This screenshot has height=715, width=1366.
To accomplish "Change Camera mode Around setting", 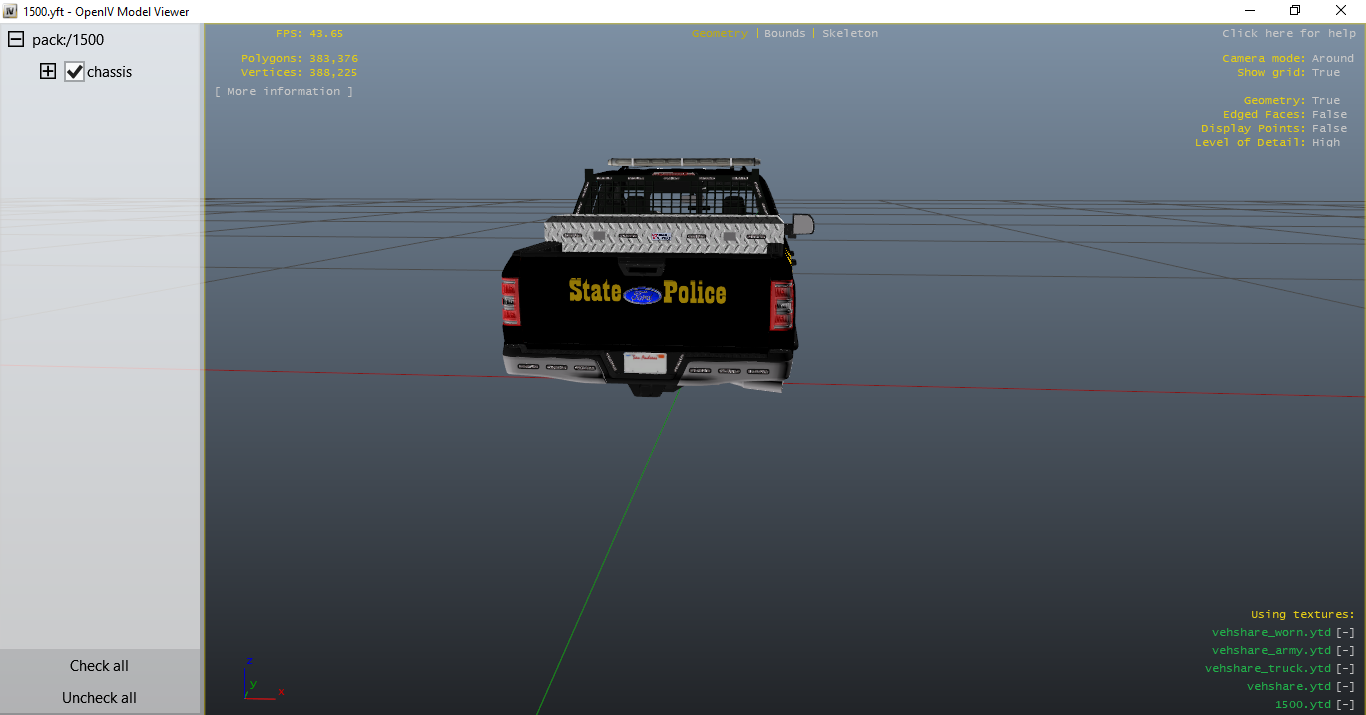I will point(1332,59).
